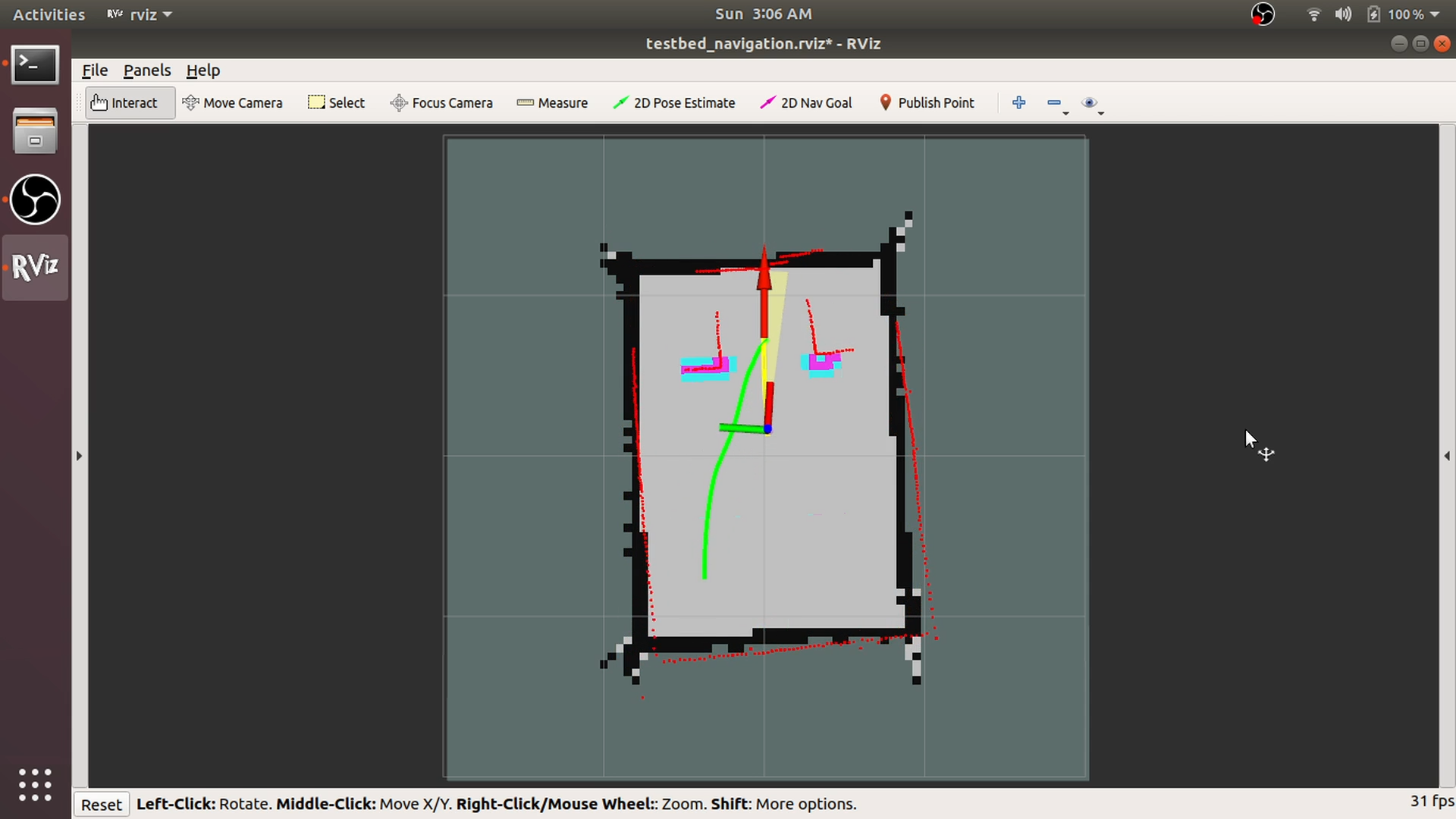Open the system volume indicator
Viewport: 1456px width, 819px height.
pos(1343,14)
